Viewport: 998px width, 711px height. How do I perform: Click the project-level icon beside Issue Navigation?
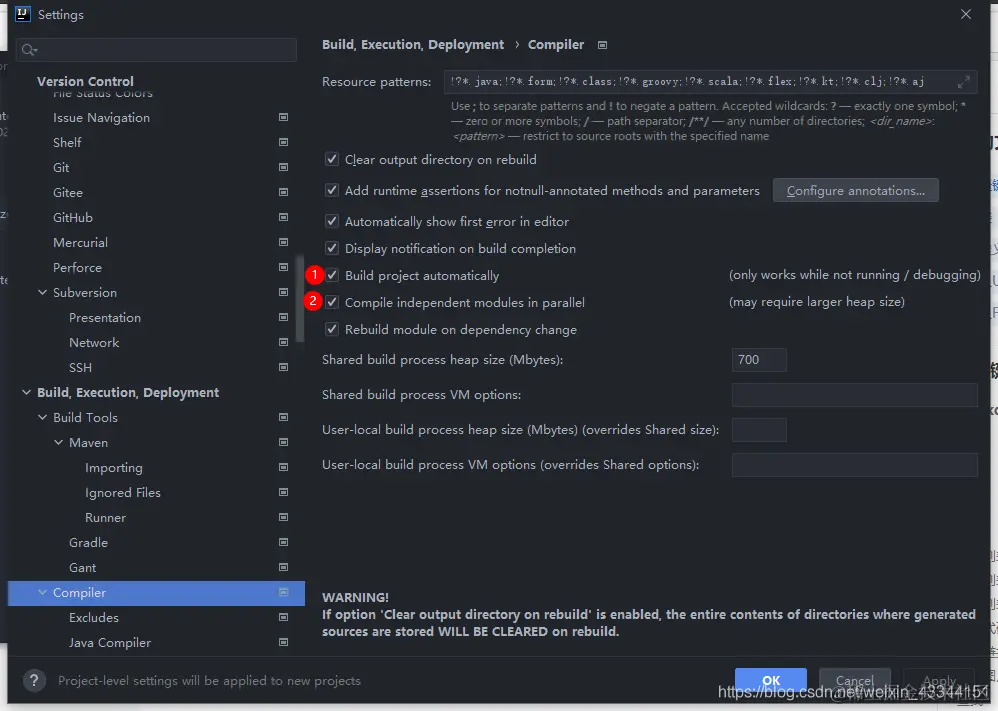pos(284,117)
